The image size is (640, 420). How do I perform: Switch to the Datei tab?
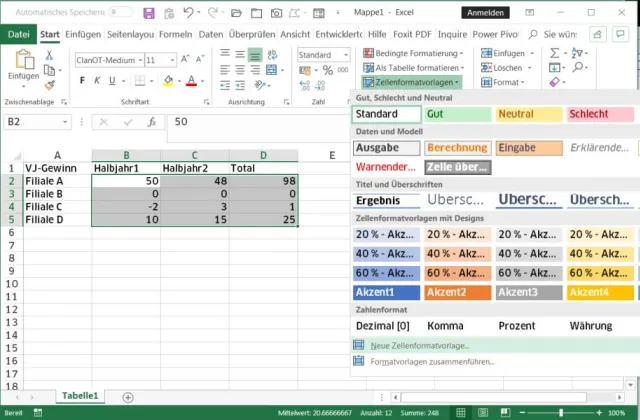coord(18,33)
